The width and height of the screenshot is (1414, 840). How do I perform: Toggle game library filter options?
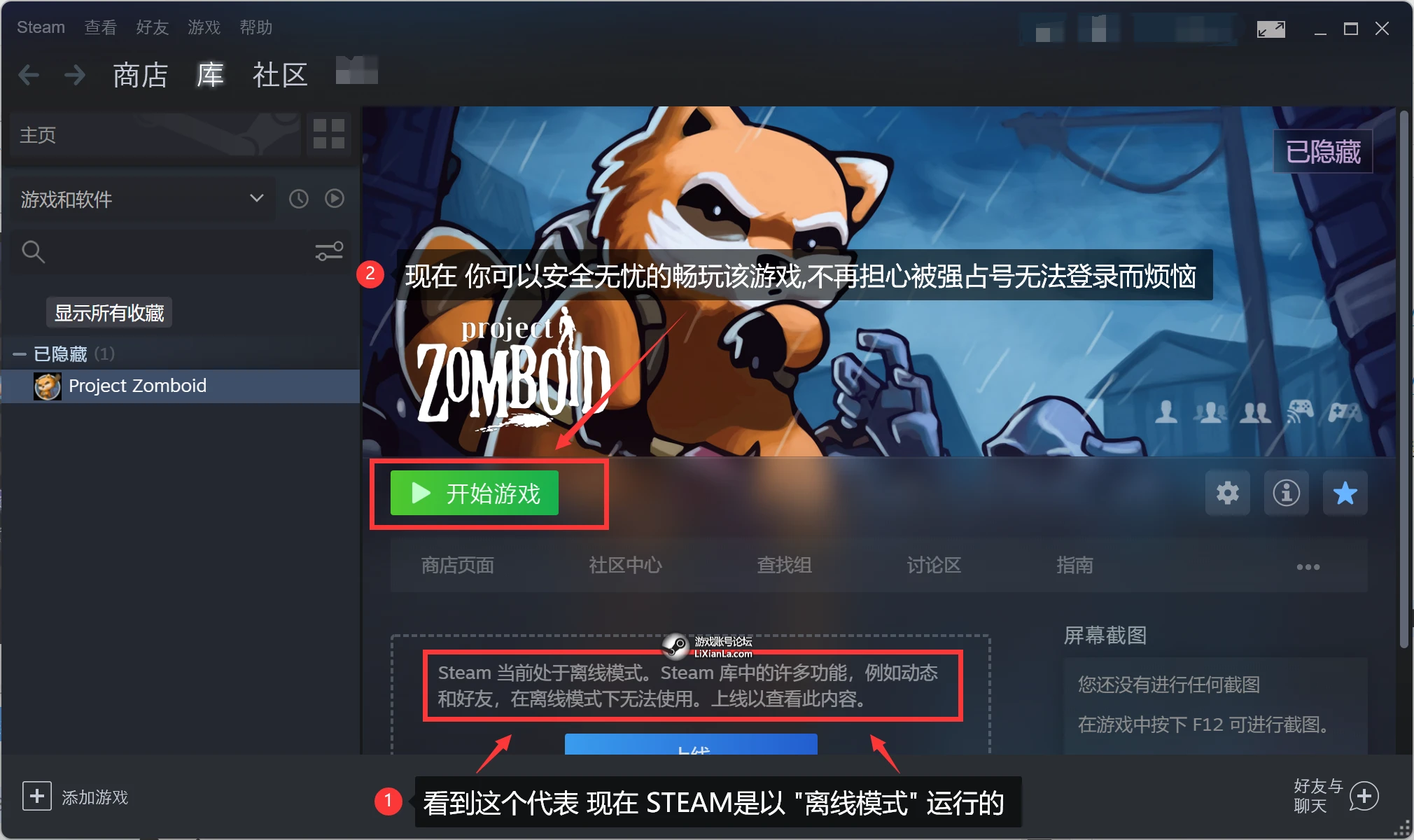(x=328, y=250)
